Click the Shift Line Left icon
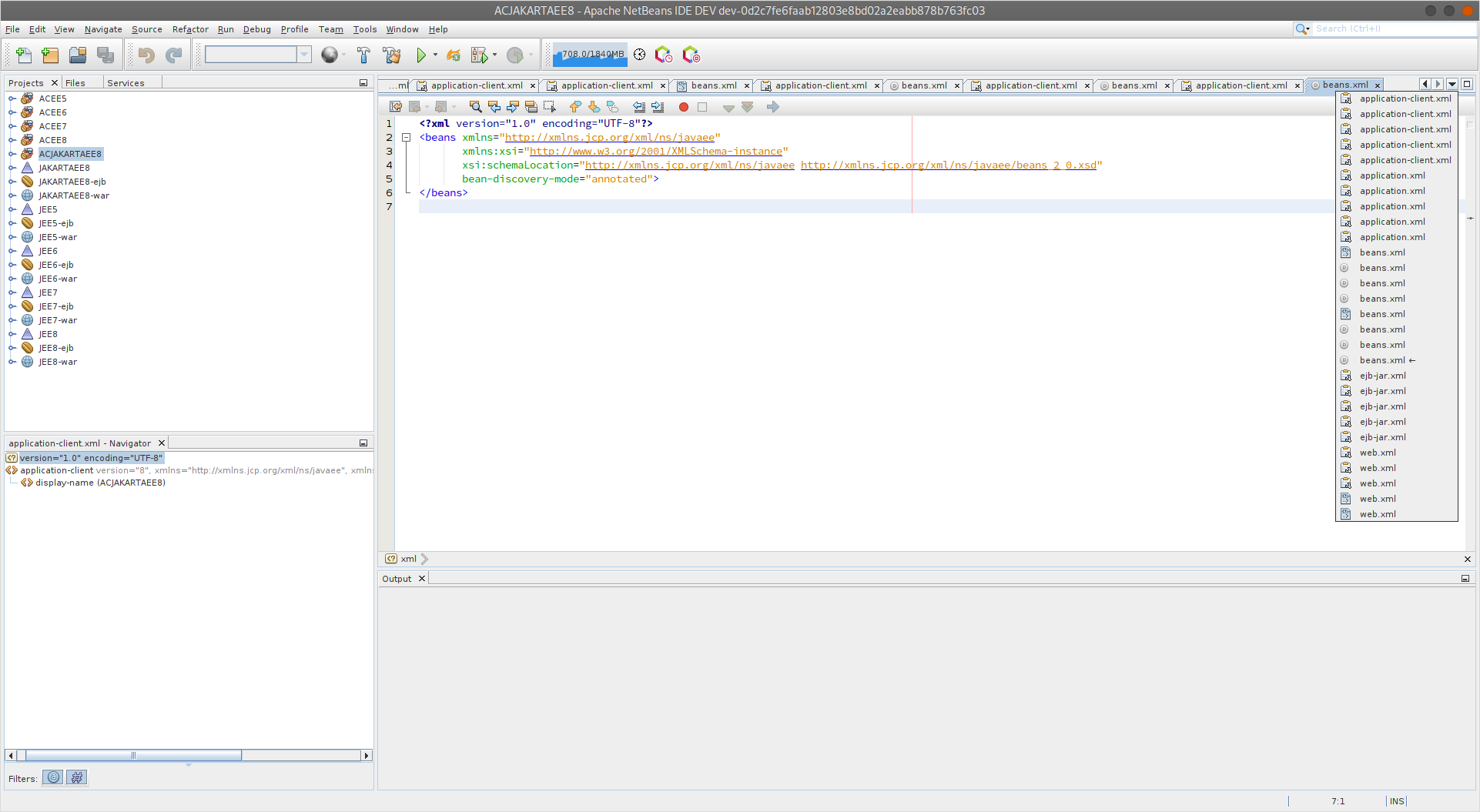The height and width of the screenshot is (812, 1480). pos(638,107)
